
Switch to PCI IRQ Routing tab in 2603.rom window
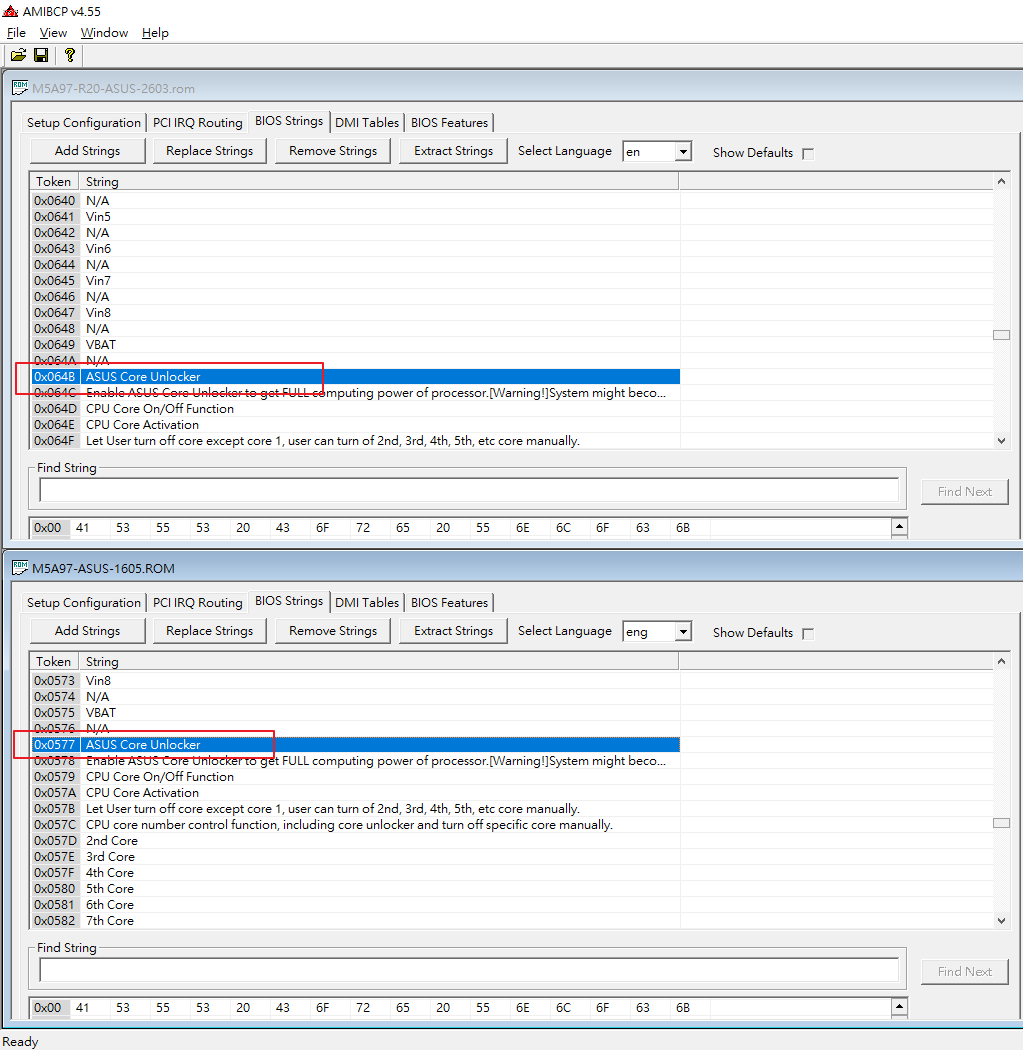(x=198, y=123)
